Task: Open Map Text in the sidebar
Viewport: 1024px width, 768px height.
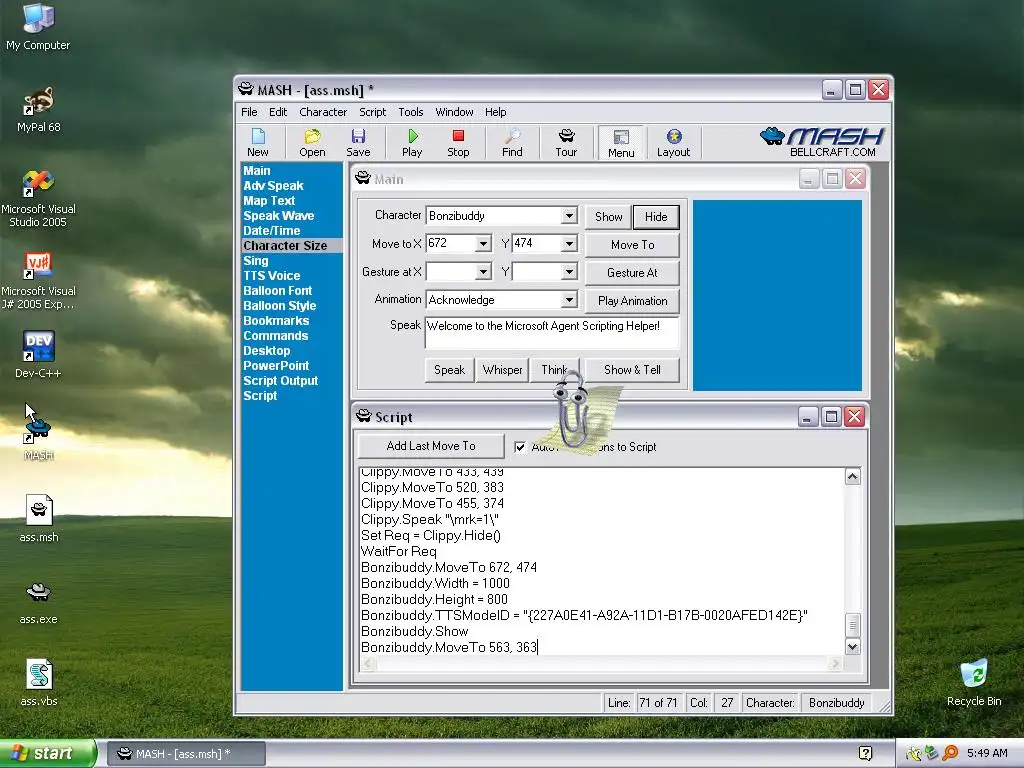Action: [x=269, y=200]
